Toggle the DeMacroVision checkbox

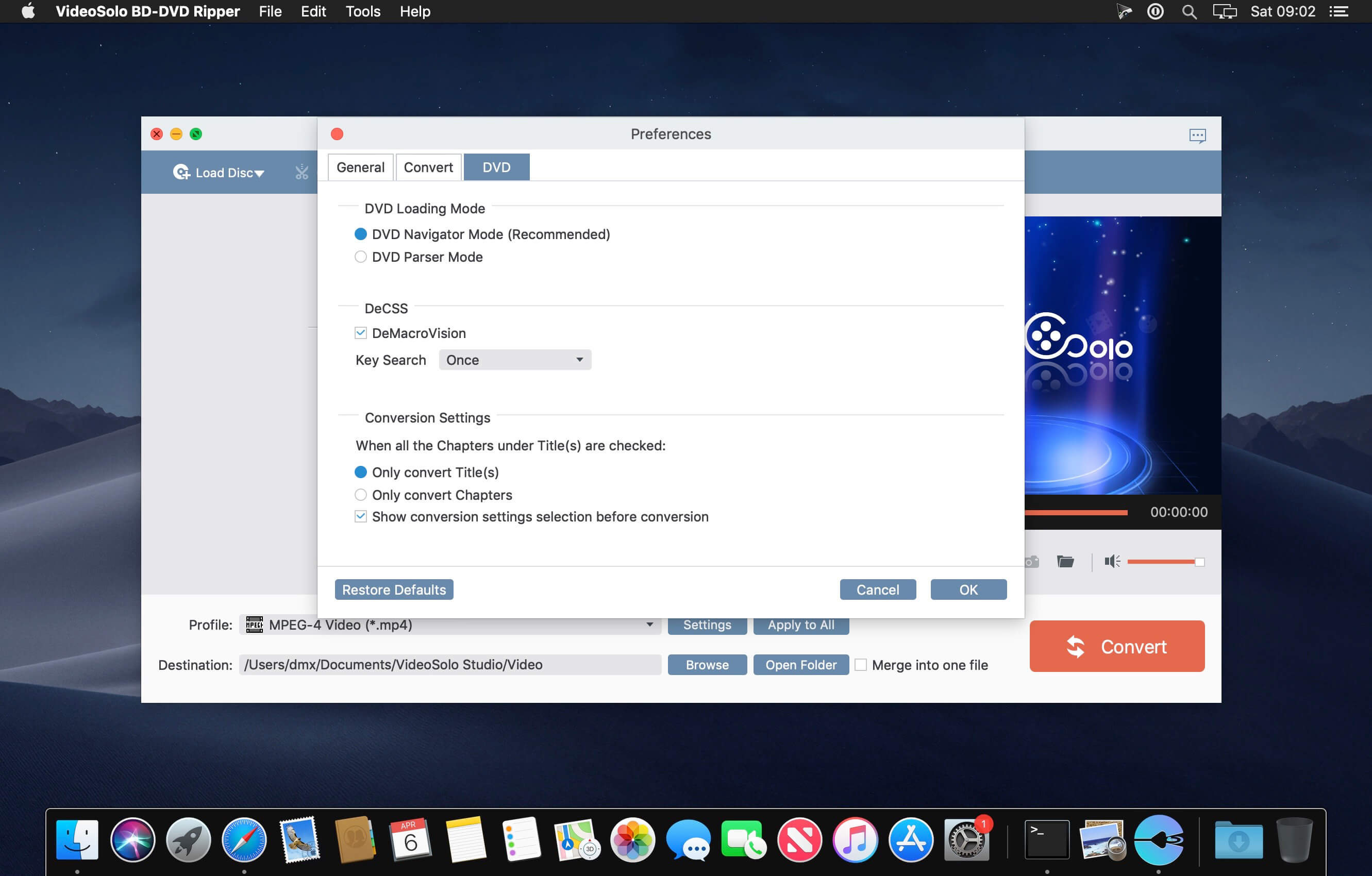360,333
